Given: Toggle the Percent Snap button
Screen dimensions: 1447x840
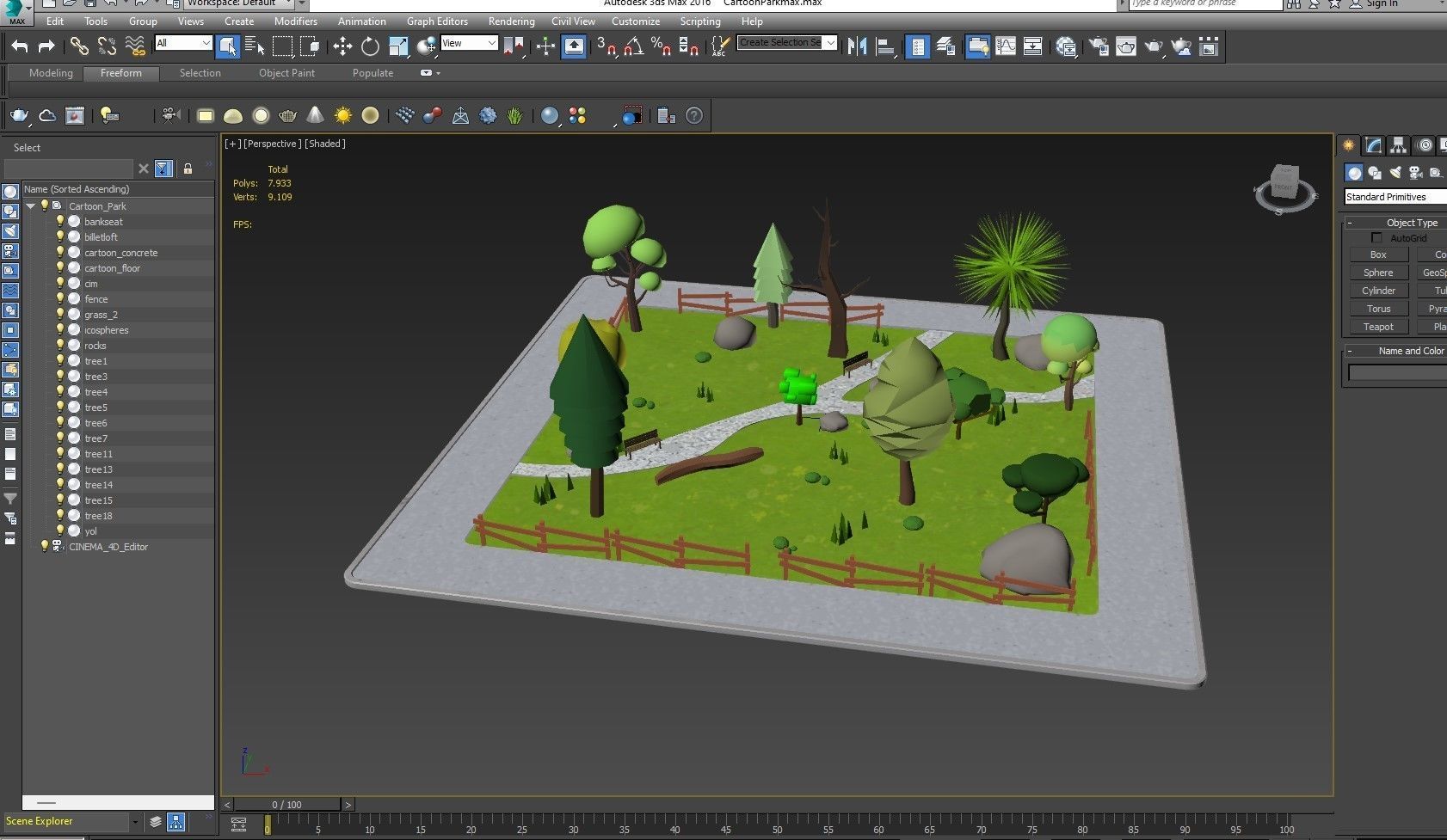Looking at the screenshot, I should point(661,46).
